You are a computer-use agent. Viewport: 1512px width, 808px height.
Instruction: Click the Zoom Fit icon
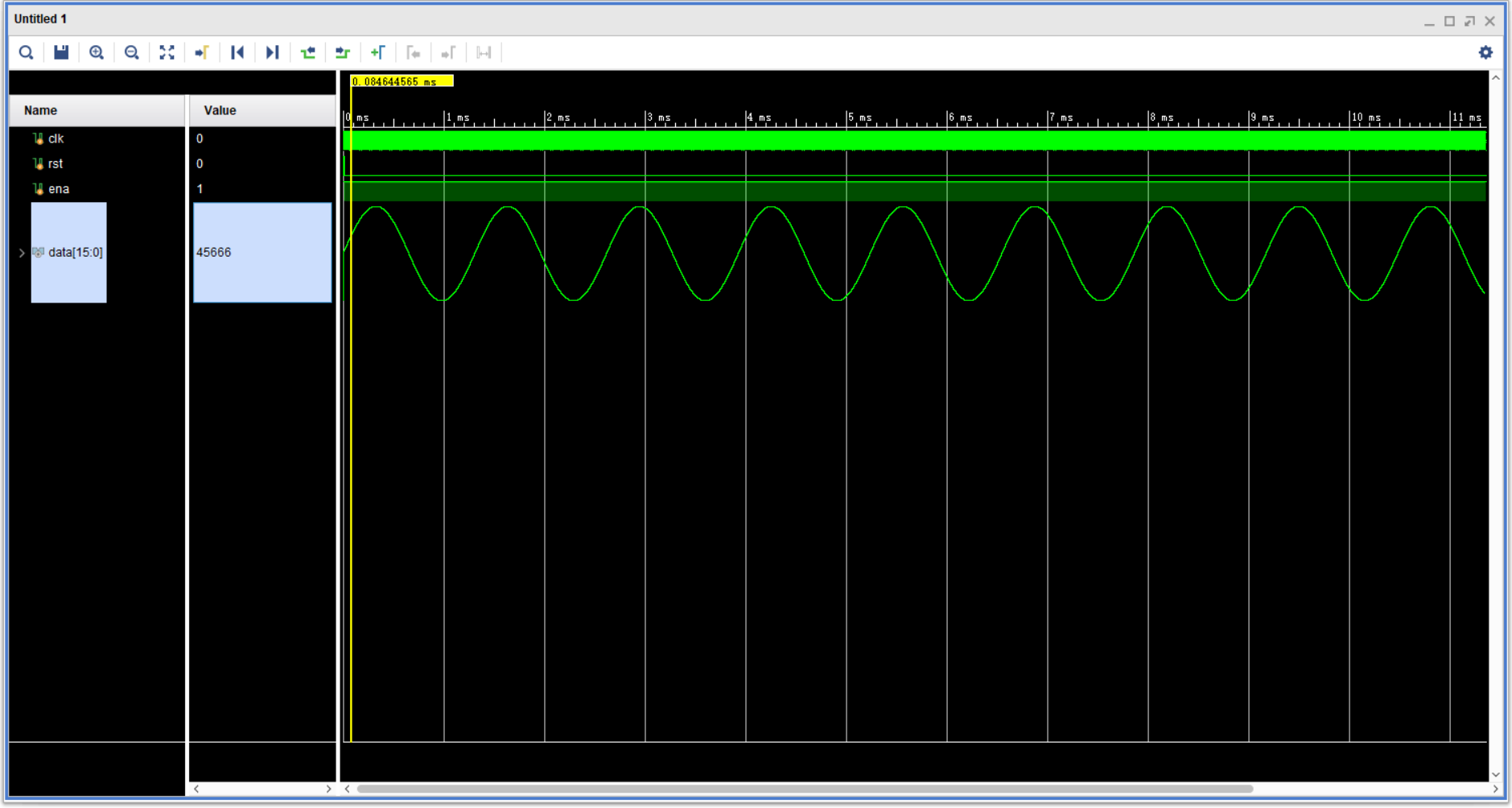(x=167, y=52)
